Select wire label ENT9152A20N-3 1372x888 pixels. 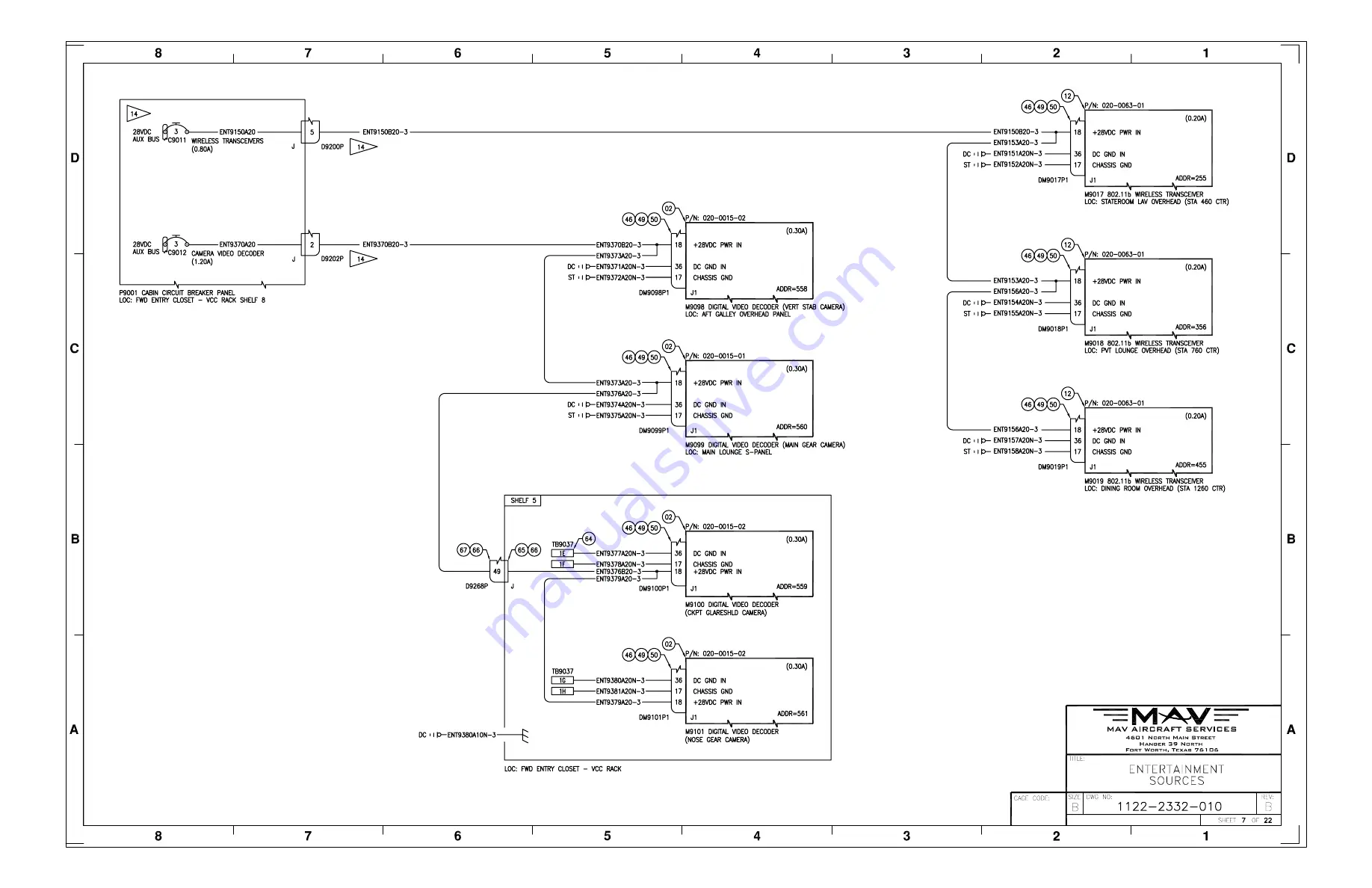[x=1017, y=164]
